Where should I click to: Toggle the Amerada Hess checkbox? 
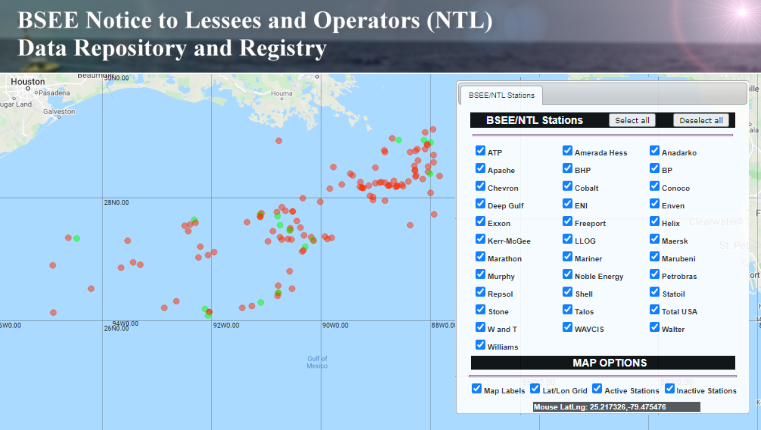568,152
